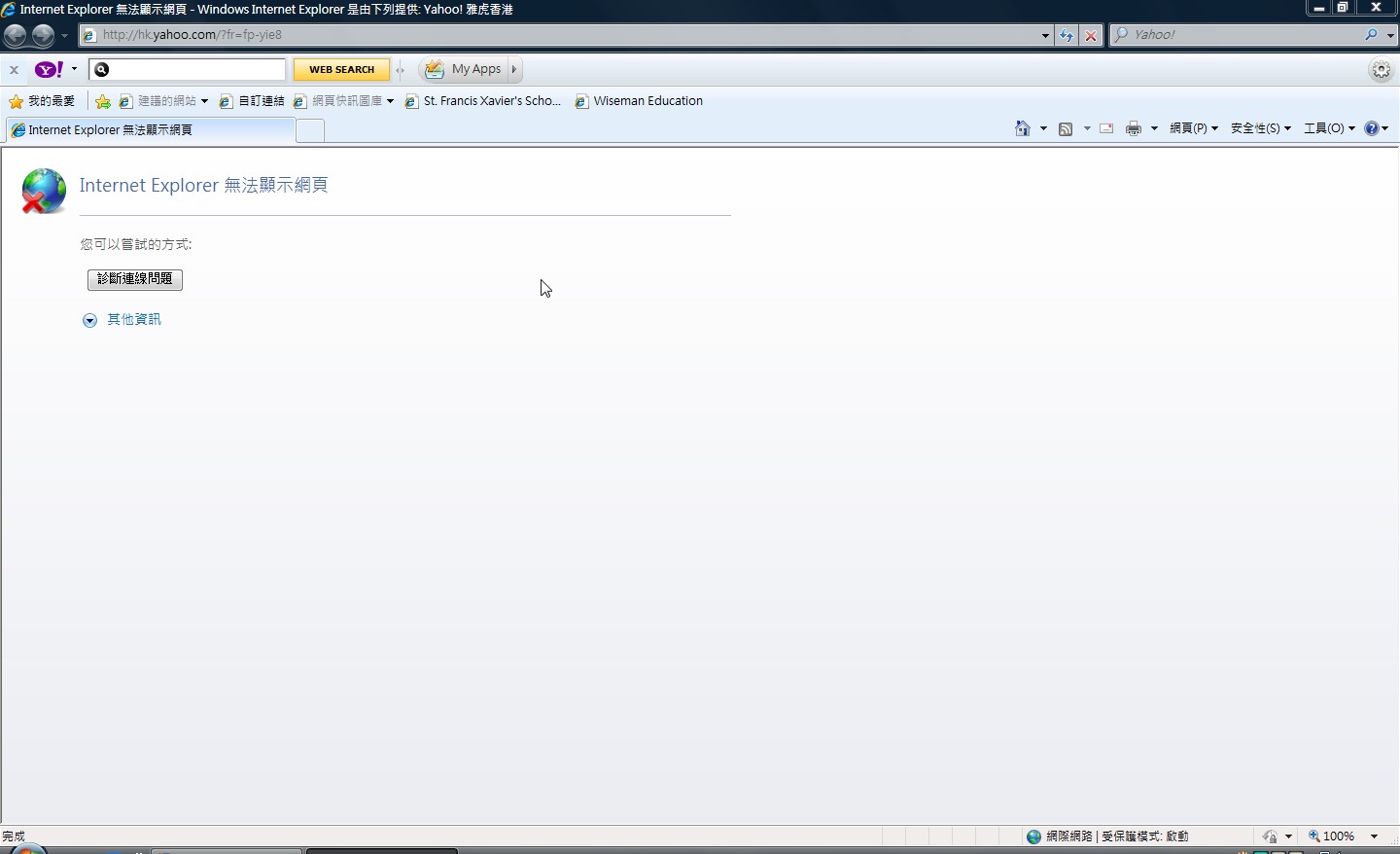Open the 網頁快訊圖庫 favorites bar item
This screenshot has height=854, width=1400.
[x=343, y=101]
